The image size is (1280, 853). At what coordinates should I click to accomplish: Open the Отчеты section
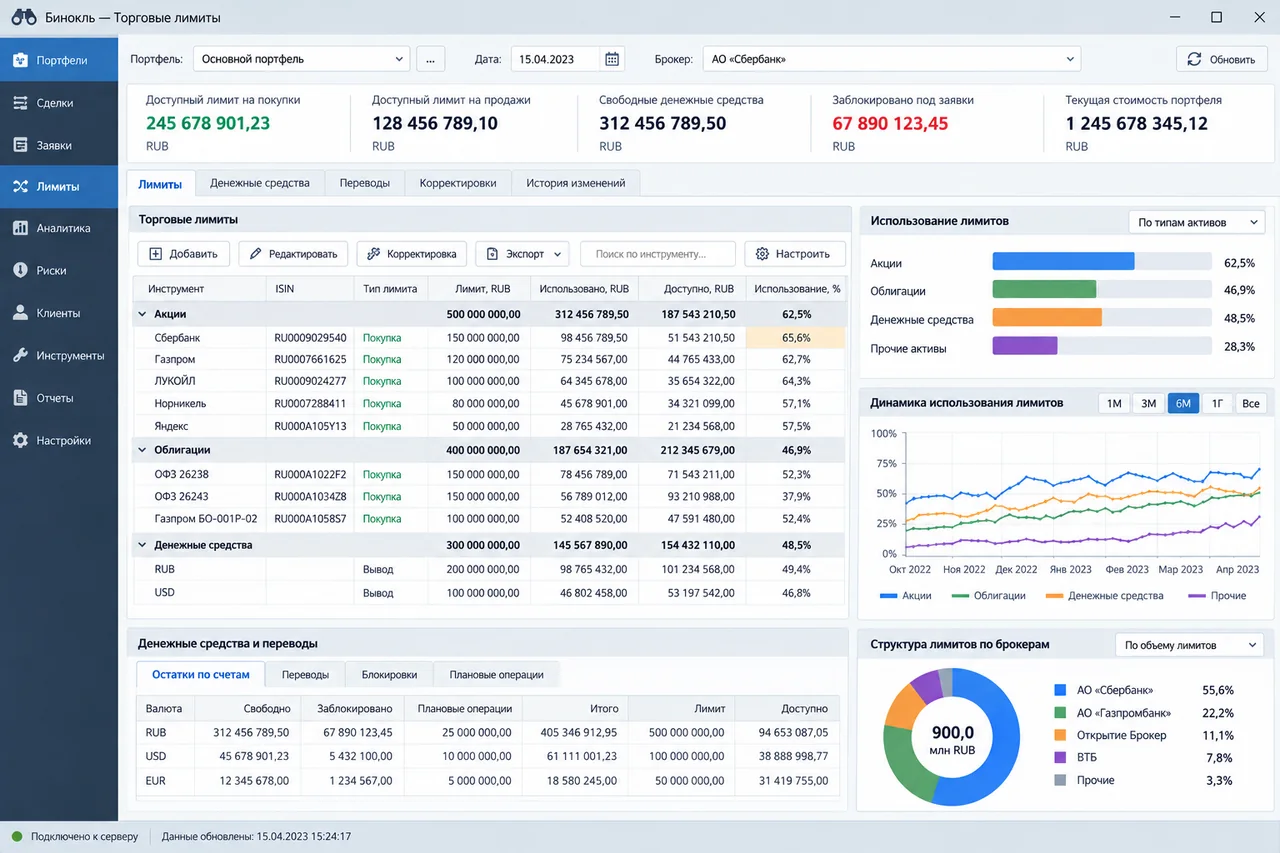[x=59, y=398]
